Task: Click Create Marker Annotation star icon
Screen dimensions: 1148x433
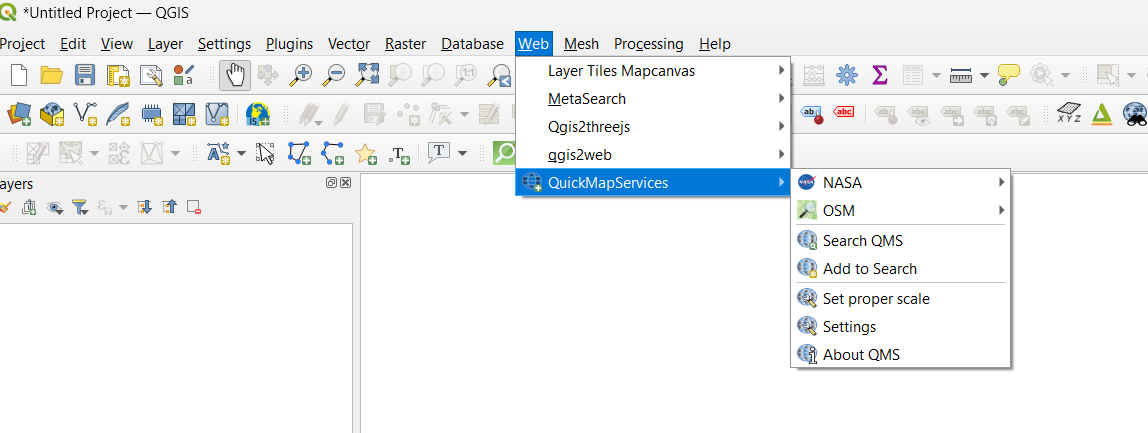Action: click(x=365, y=152)
